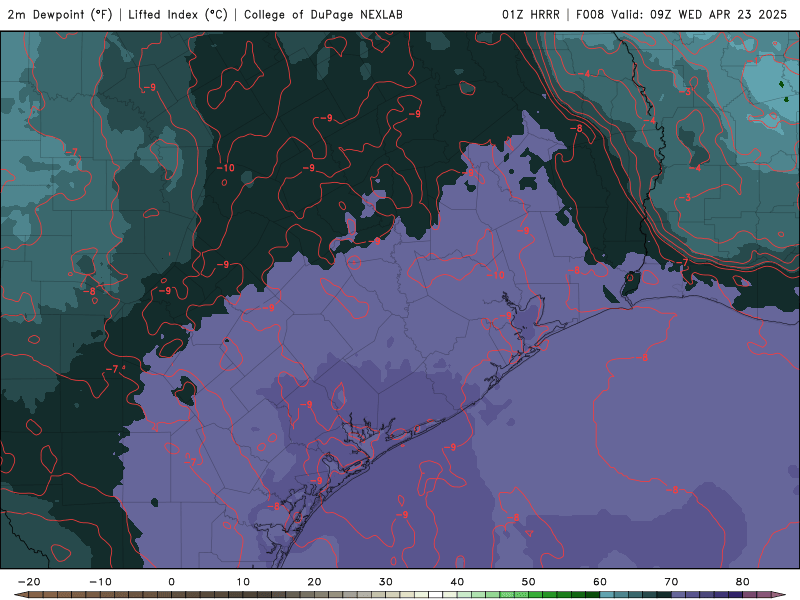Click the '80' color scale label
This screenshot has width=800, height=600.
click(743, 582)
